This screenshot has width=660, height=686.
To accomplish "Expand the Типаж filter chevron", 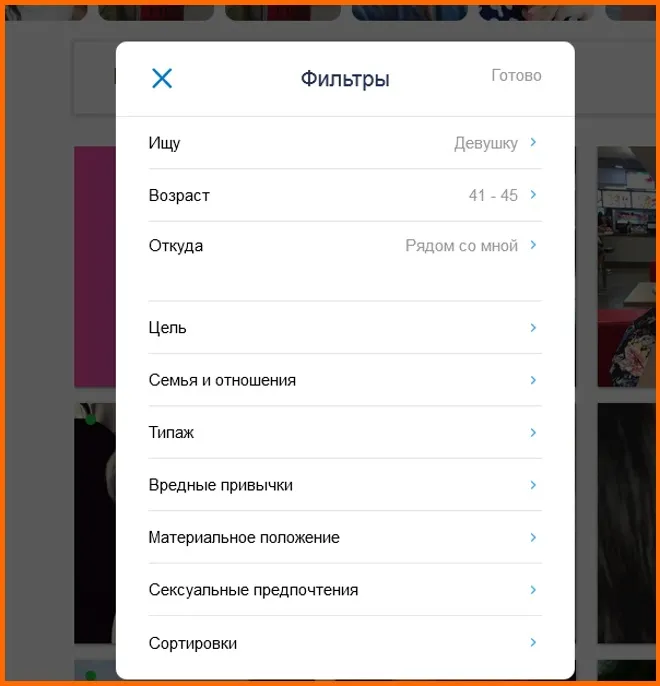I will point(533,432).
